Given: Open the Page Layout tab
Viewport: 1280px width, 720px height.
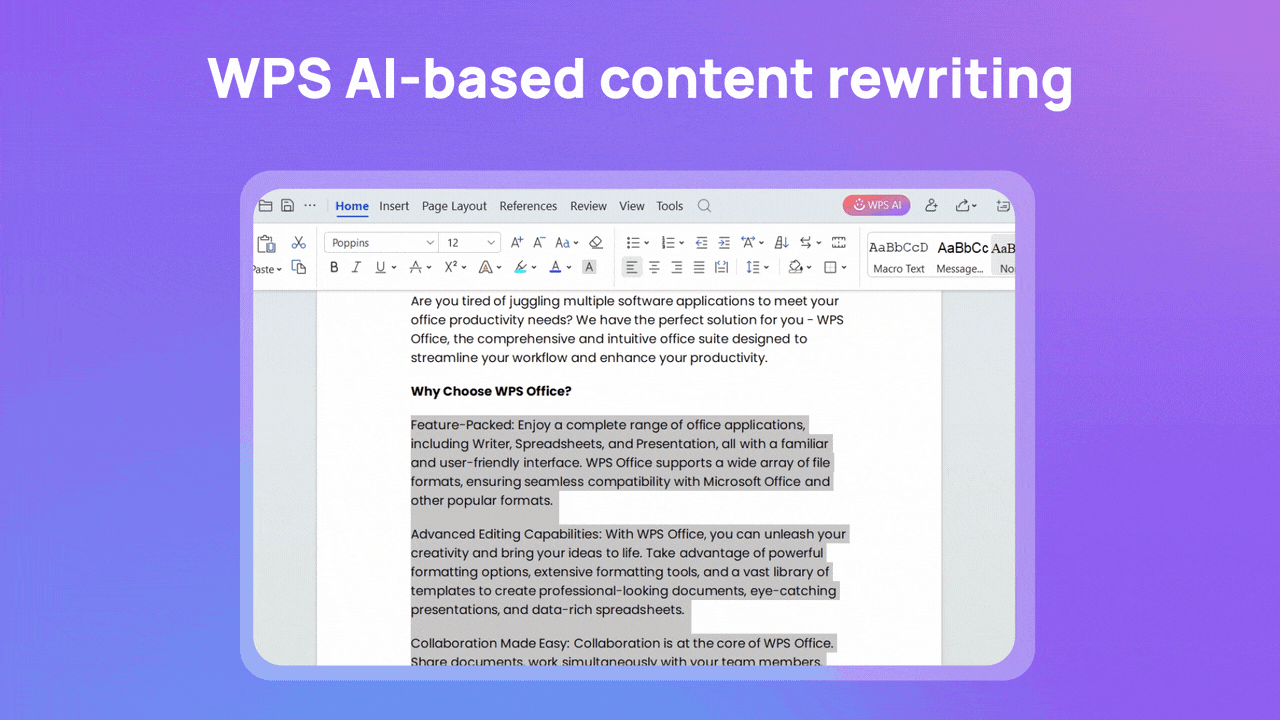Looking at the screenshot, I should 454,206.
